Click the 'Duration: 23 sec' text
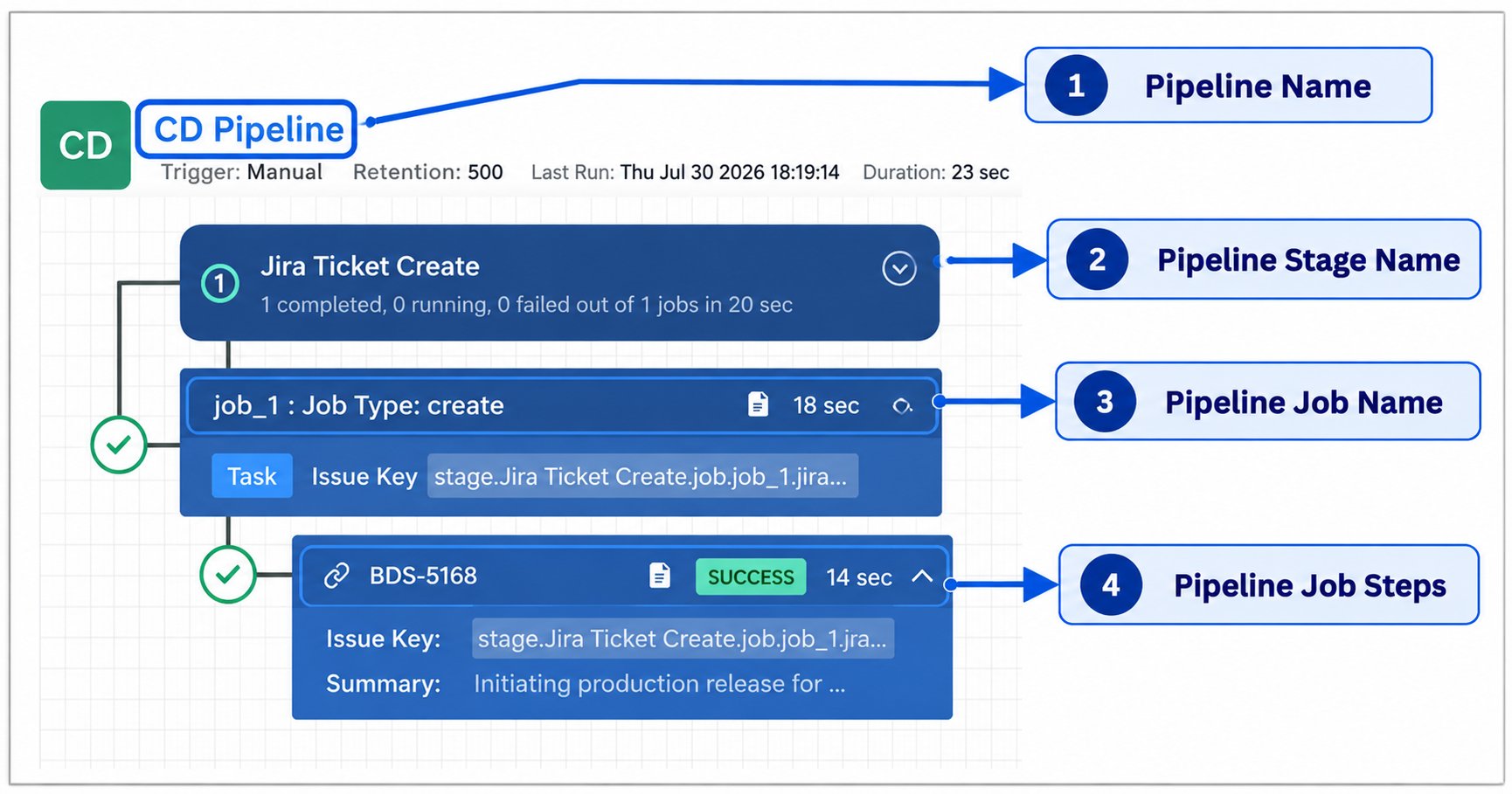1512x794 pixels. point(936,172)
